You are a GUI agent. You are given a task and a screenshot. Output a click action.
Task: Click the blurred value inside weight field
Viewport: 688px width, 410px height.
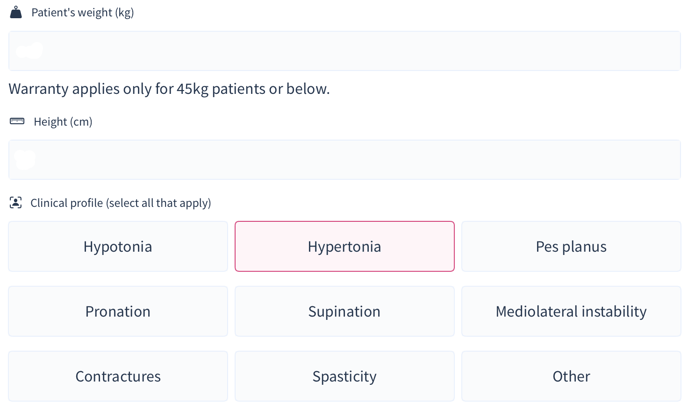29,50
